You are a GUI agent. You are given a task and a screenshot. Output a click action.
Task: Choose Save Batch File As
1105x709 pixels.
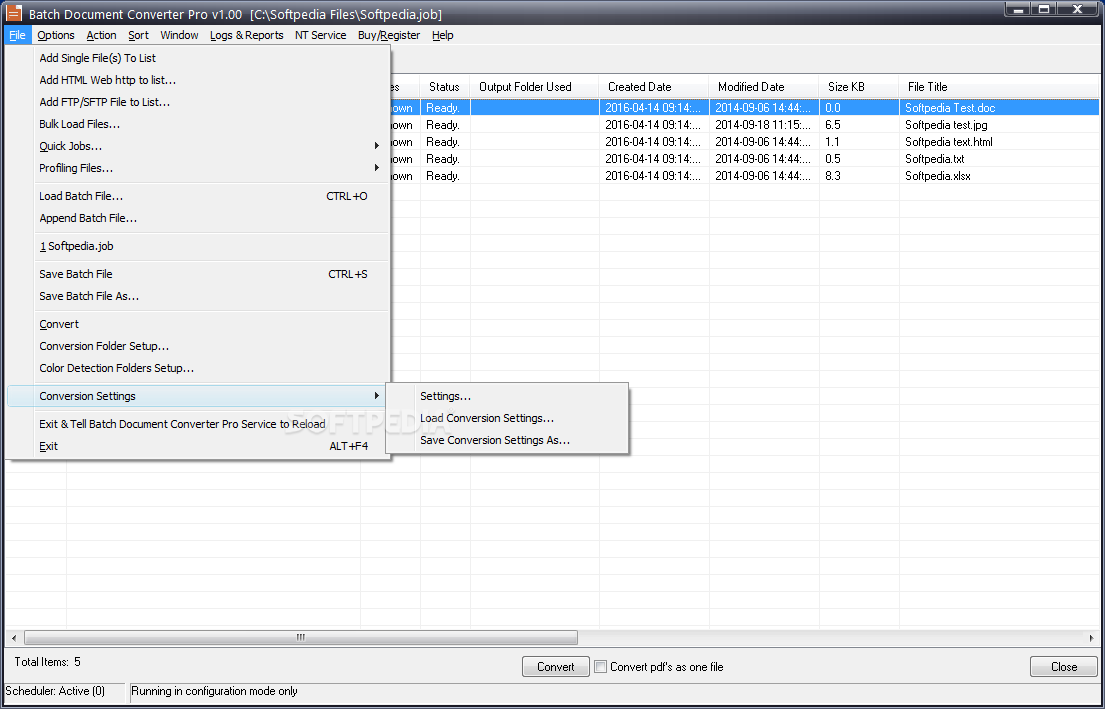pyautogui.click(x=197, y=296)
